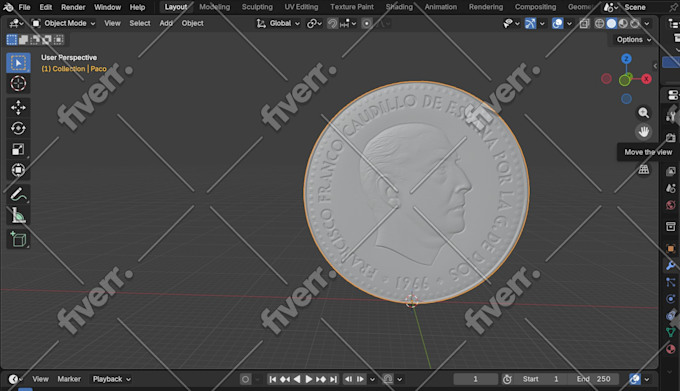This screenshot has height=391, width=680.
Task: Open the Edit menu
Action: tap(46, 7)
